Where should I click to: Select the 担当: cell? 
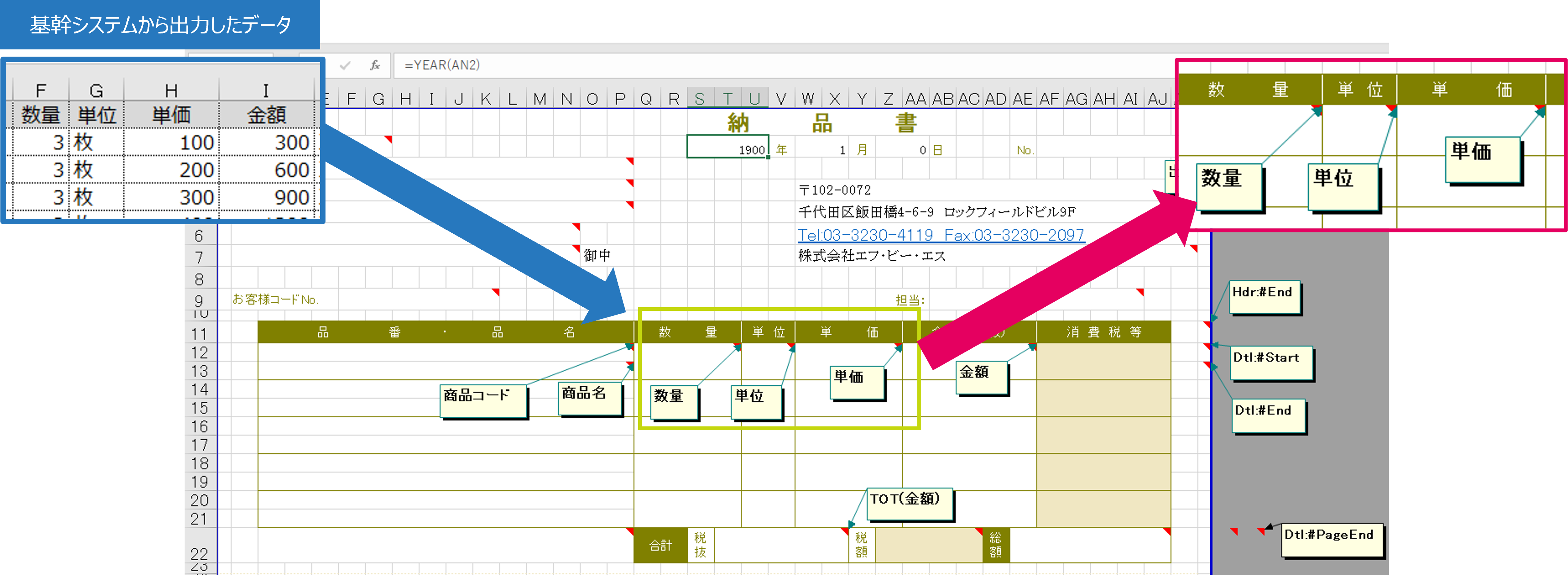(910, 300)
